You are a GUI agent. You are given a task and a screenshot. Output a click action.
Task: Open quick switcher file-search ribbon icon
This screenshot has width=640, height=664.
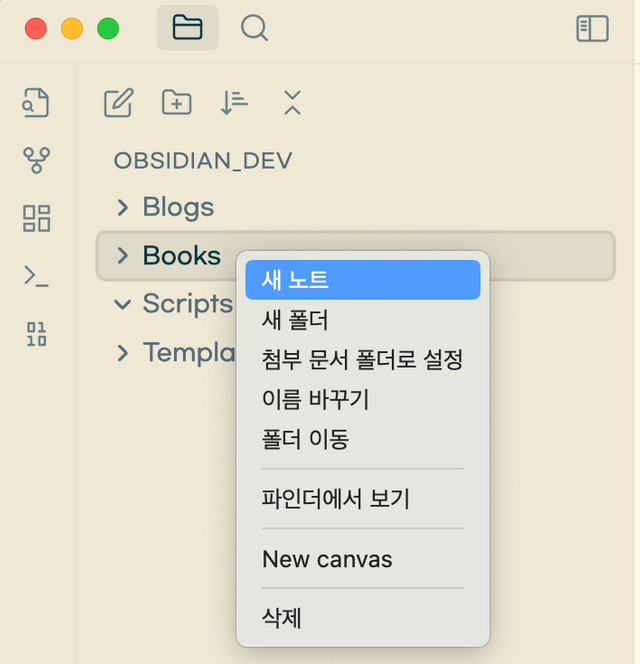click(x=36, y=102)
